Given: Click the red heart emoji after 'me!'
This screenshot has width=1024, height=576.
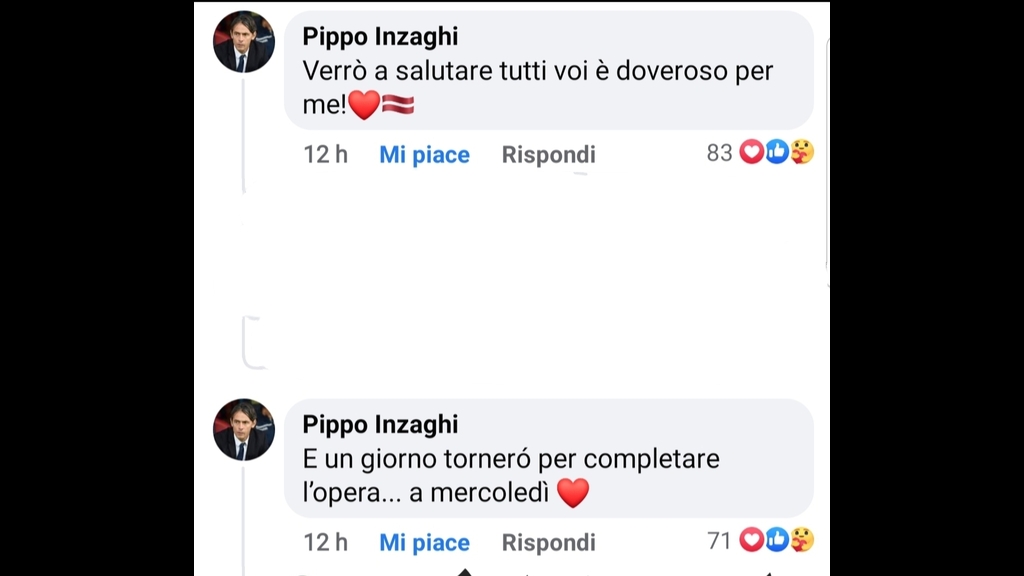Looking at the screenshot, I should pos(363,104).
